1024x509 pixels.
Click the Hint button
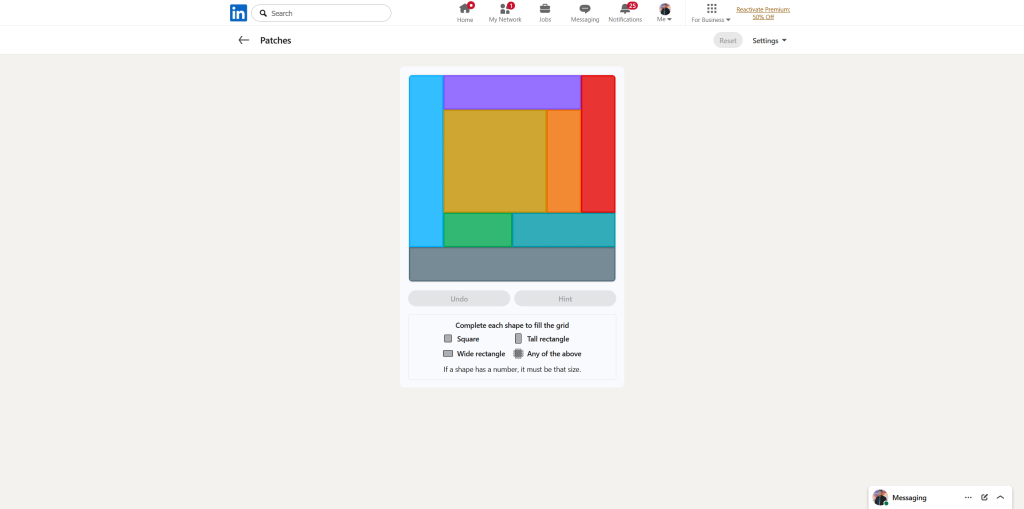pos(565,299)
